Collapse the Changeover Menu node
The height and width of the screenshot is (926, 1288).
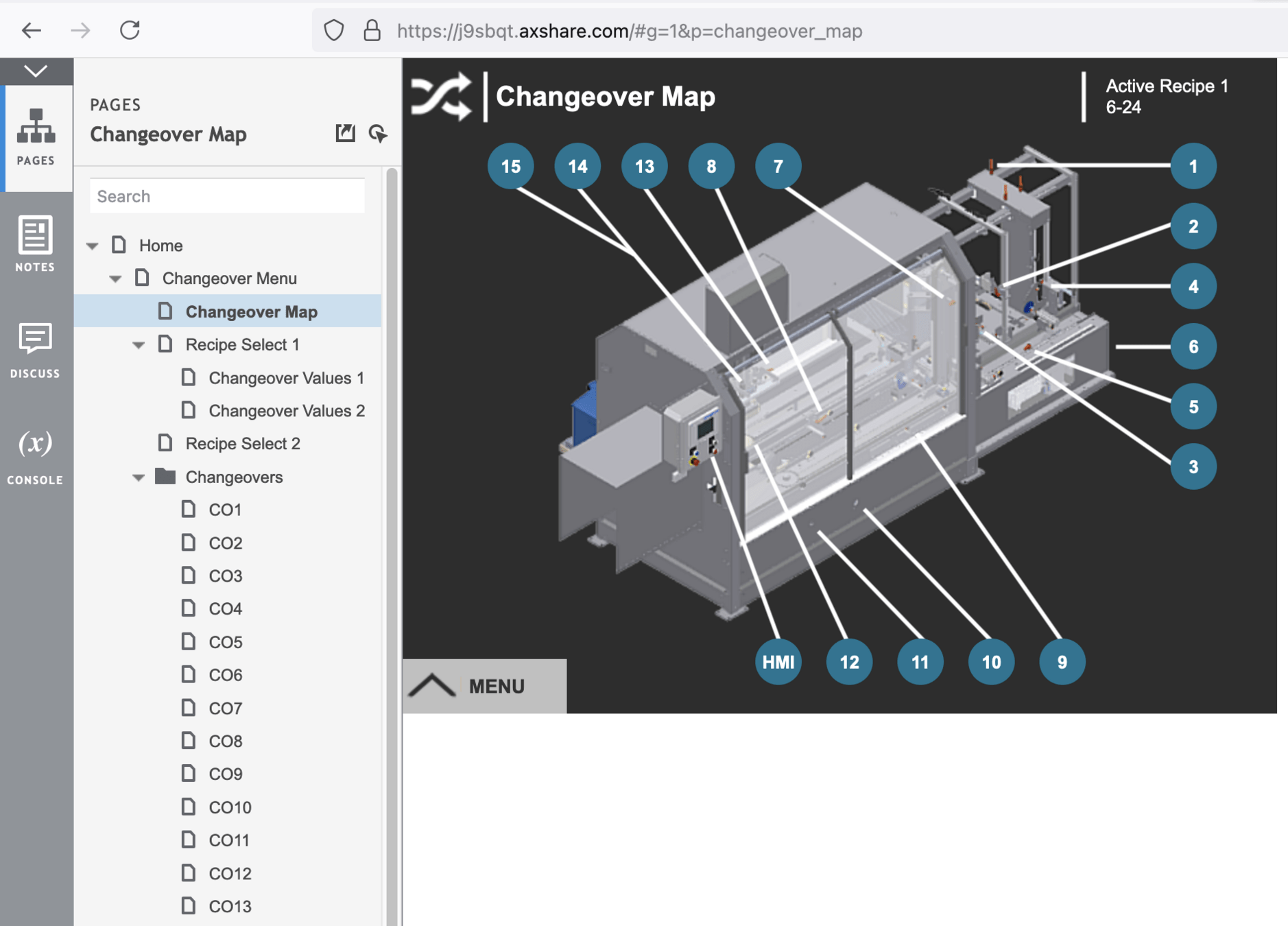(x=115, y=278)
